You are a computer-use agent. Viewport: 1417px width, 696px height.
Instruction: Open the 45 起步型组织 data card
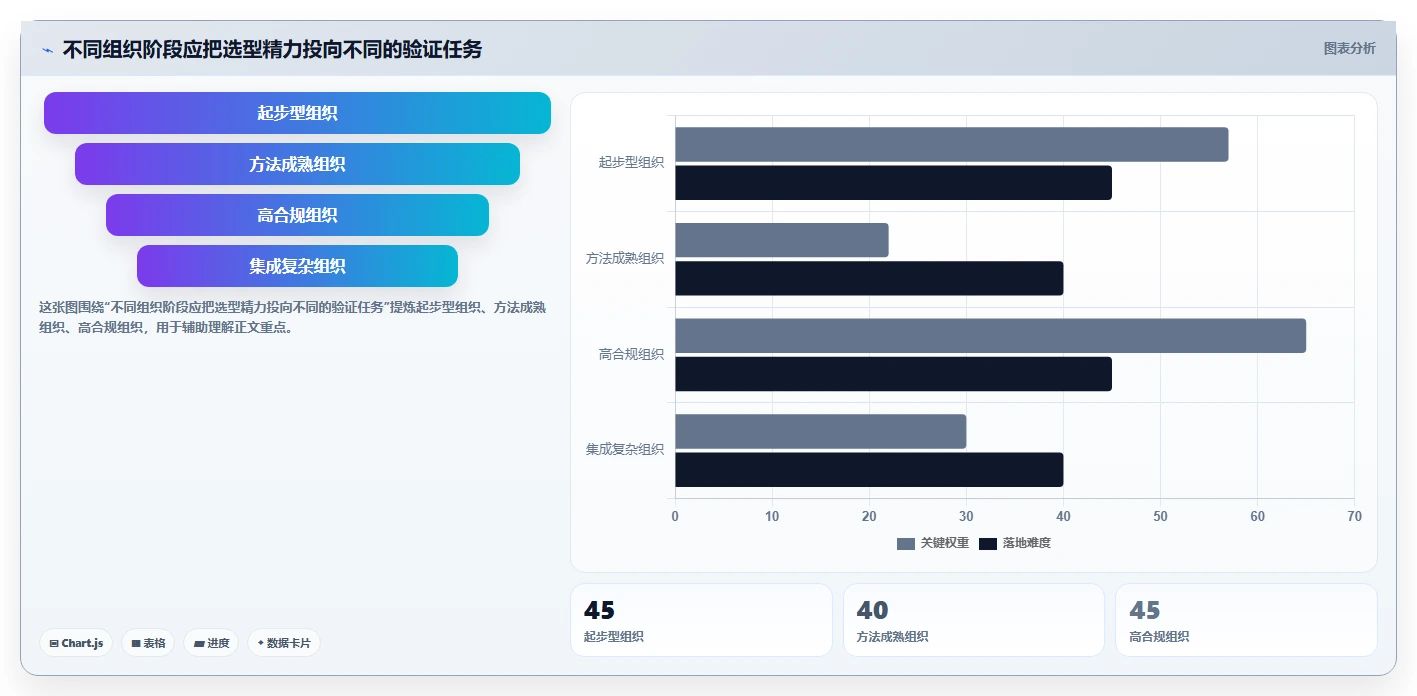pyautogui.click(x=701, y=620)
